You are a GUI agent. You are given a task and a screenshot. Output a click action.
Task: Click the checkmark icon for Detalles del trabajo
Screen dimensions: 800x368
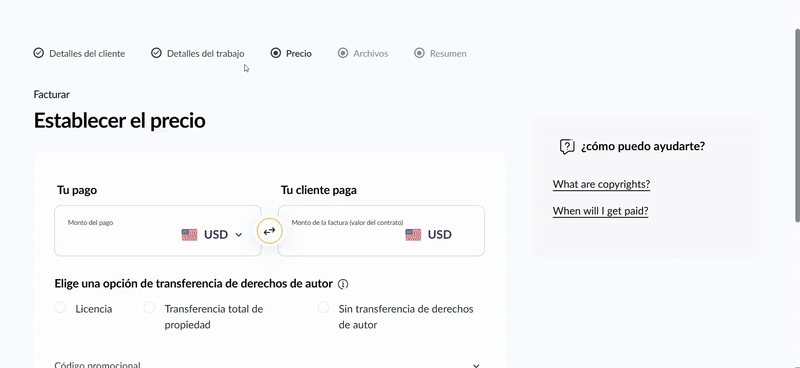156,53
